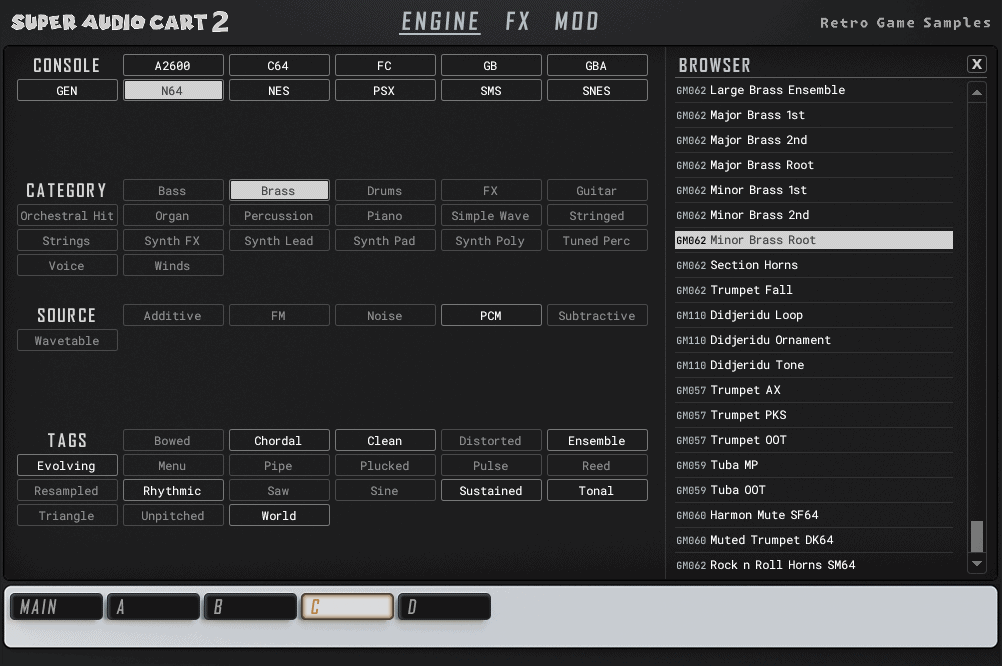The height and width of the screenshot is (666, 1002).
Task: Enable the Subtractive source filter
Action: [597, 315]
